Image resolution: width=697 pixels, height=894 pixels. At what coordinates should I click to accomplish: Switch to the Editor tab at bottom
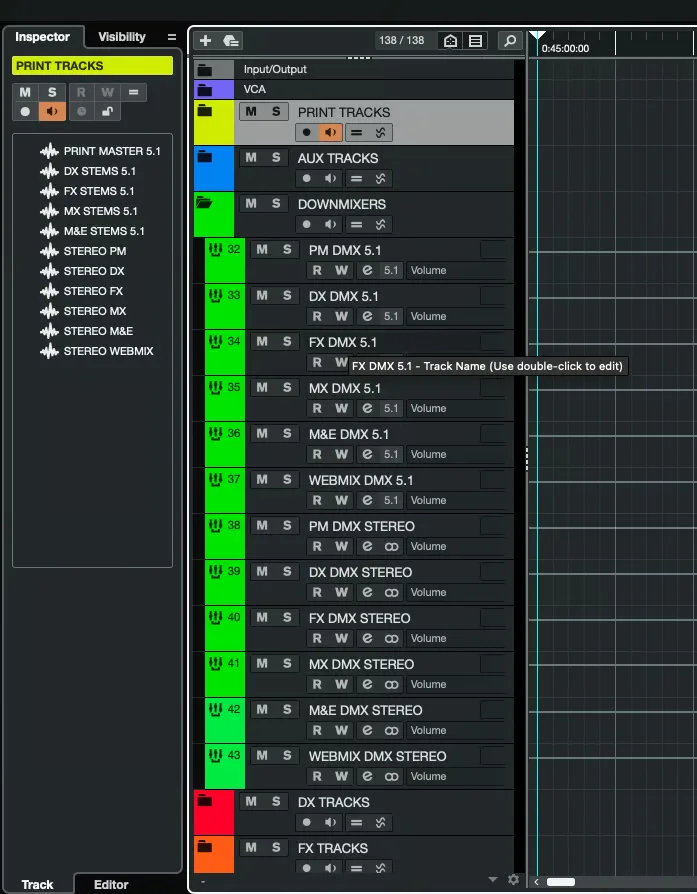[111, 884]
